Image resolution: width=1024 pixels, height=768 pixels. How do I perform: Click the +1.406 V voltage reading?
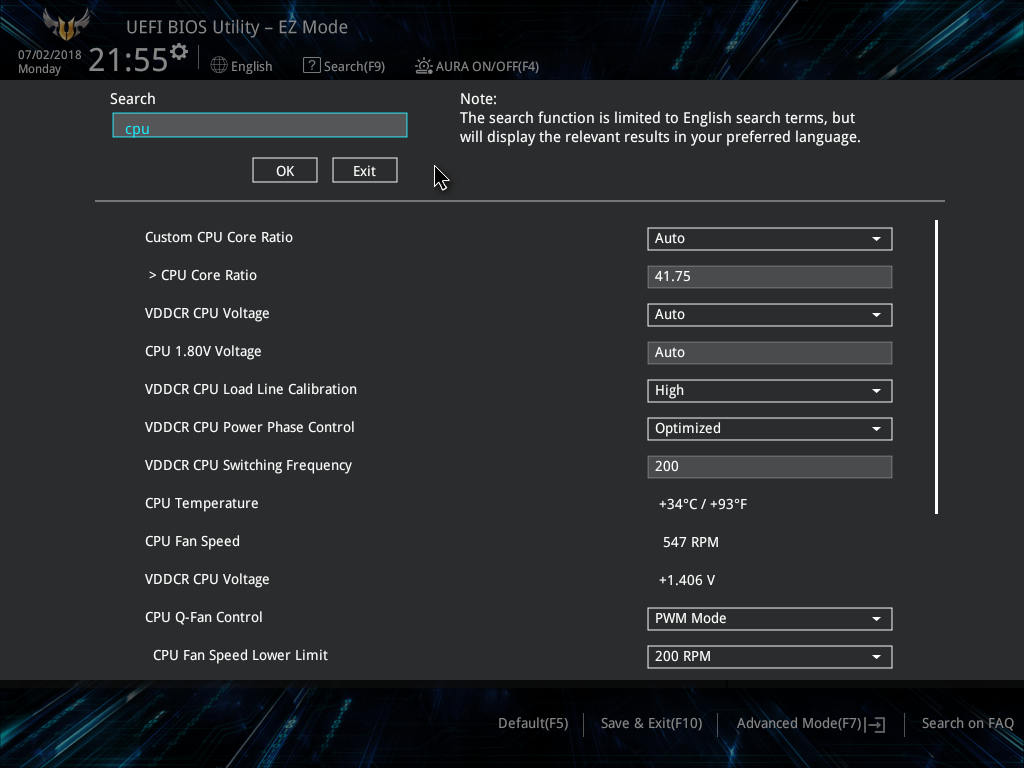[x=686, y=580]
